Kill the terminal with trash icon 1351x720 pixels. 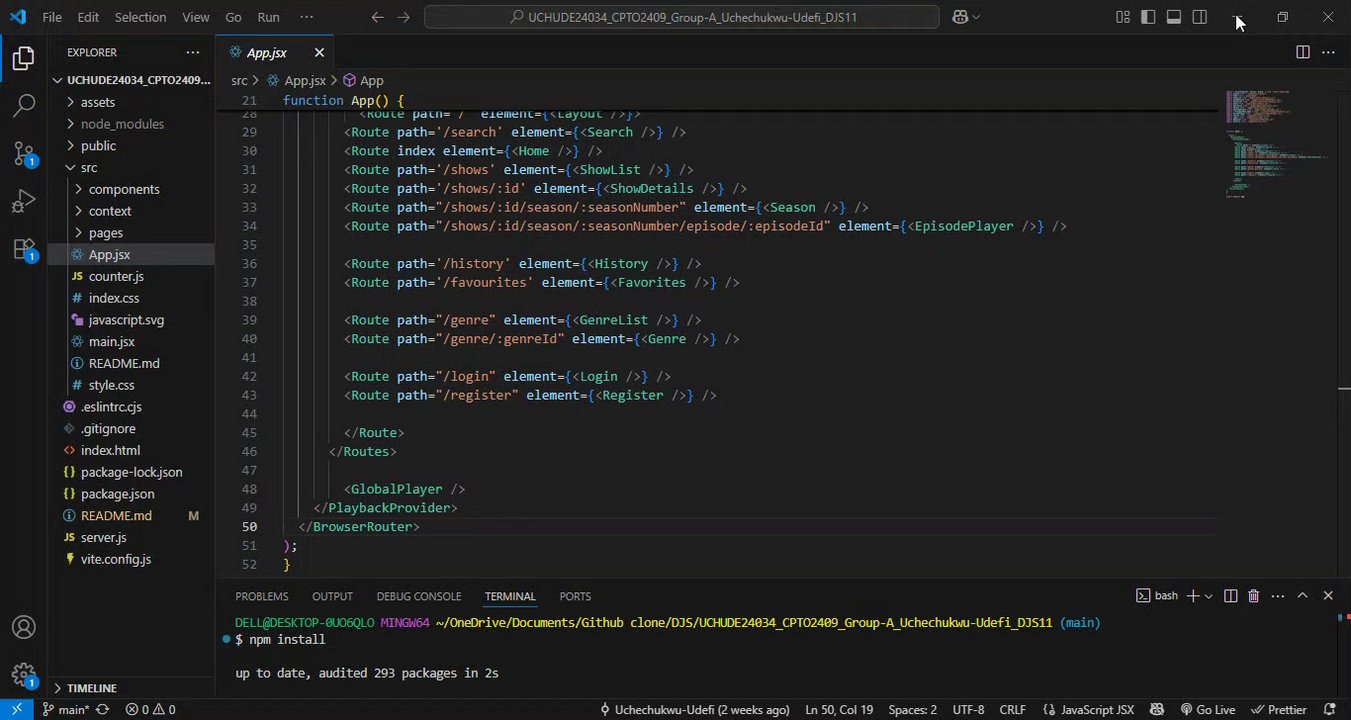[x=1254, y=596]
